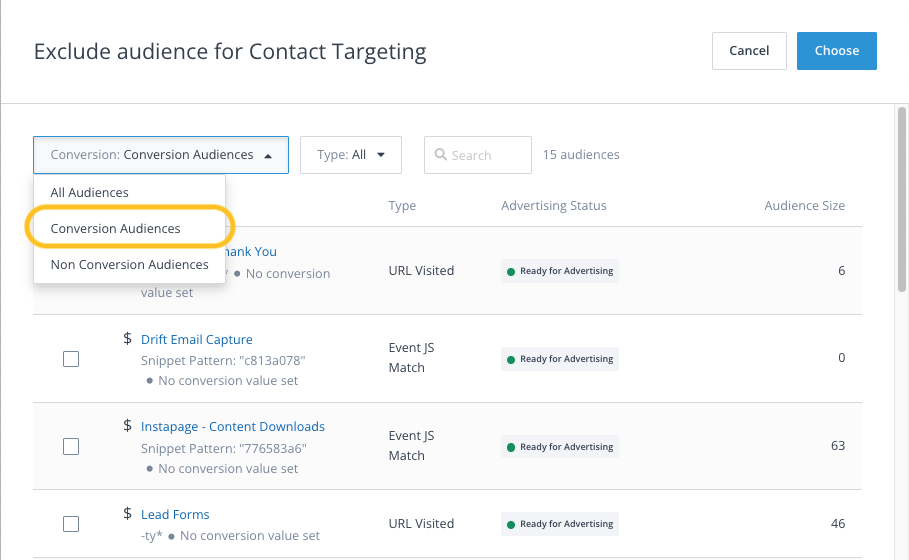
Task: Click the Cancel button
Action: click(x=749, y=51)
